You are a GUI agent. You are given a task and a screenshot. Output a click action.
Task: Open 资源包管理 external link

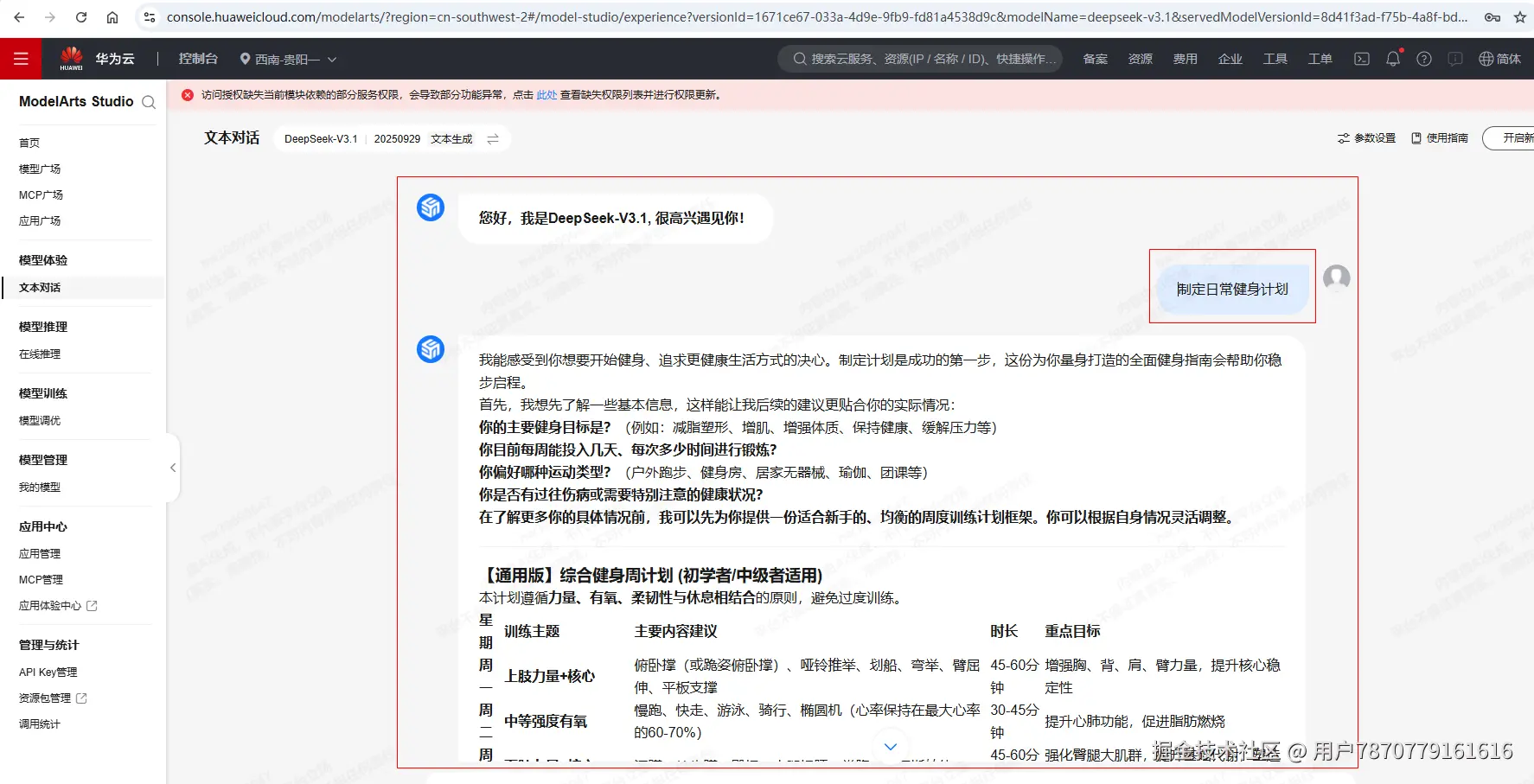pos(53,698)
